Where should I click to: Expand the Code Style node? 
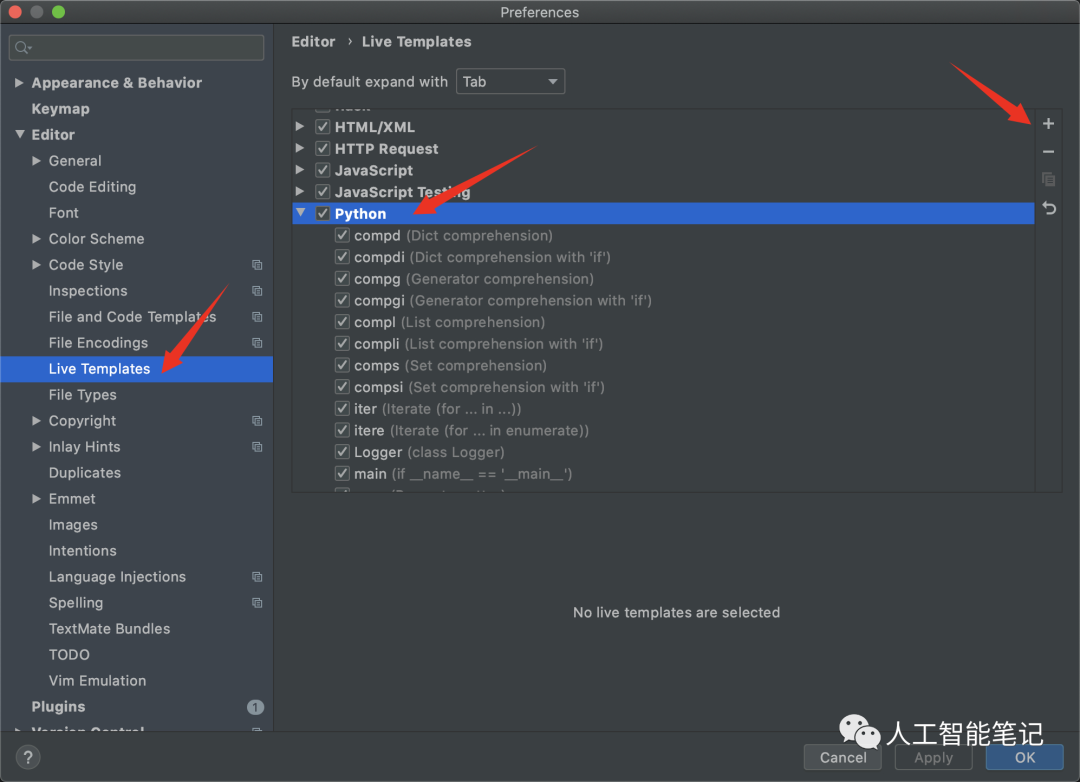(37, 265)
